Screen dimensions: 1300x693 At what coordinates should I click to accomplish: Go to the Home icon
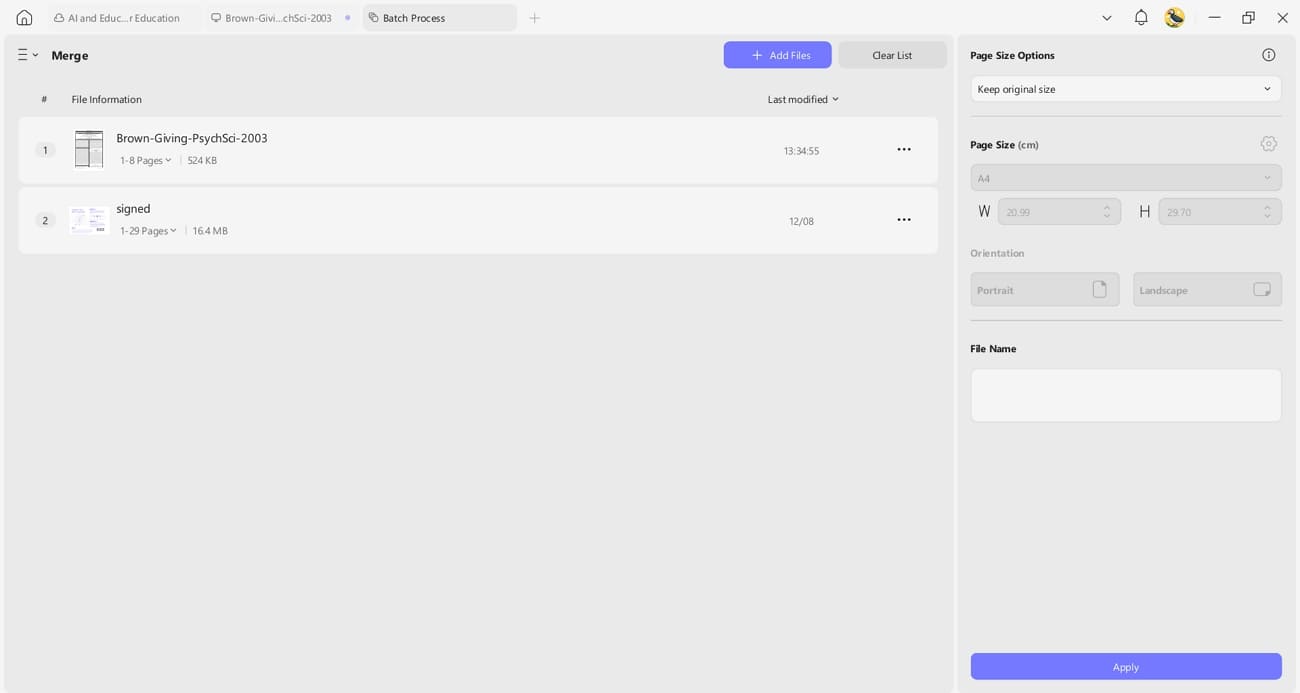(x=24, y=18)
